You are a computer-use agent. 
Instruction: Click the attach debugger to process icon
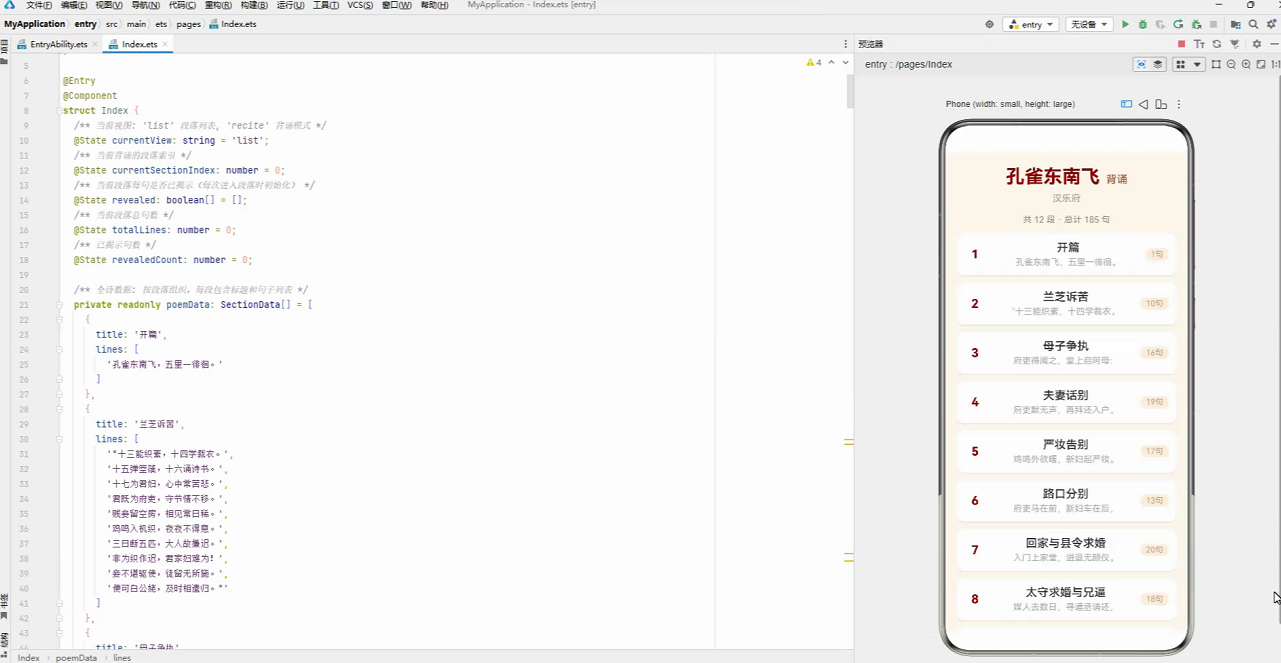(x=1196, y=24)
